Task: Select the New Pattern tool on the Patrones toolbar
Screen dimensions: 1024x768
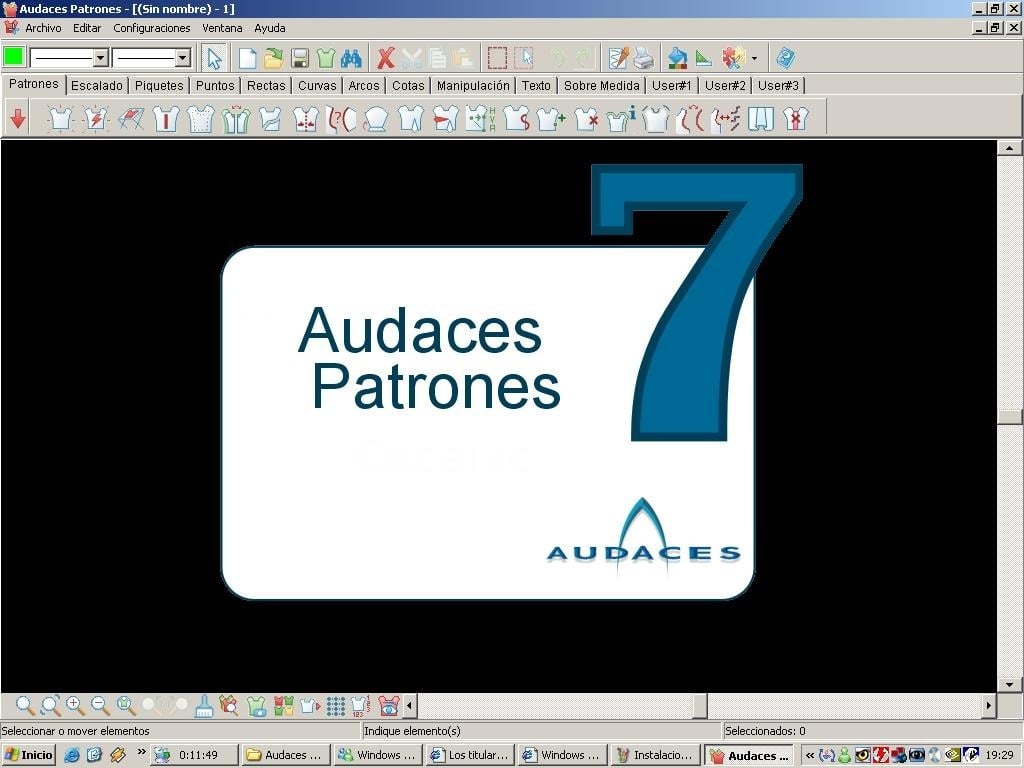Action: click(x=60, y=118)
